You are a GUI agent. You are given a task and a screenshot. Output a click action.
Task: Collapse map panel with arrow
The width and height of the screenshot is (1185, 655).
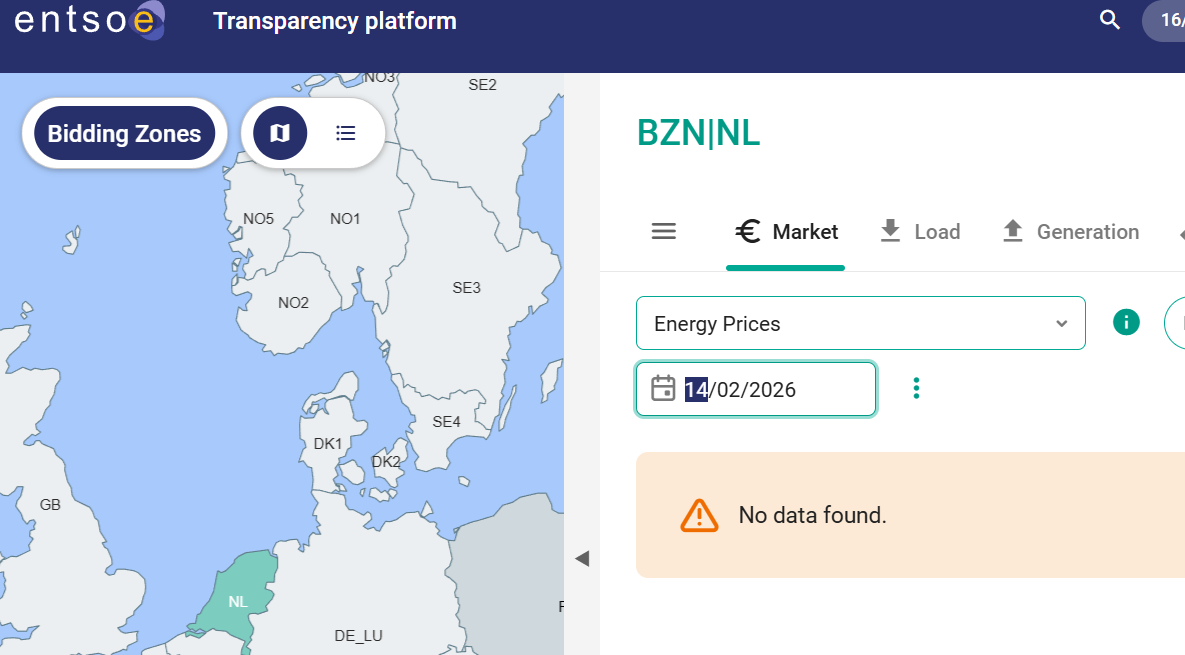tap(582, 558)
